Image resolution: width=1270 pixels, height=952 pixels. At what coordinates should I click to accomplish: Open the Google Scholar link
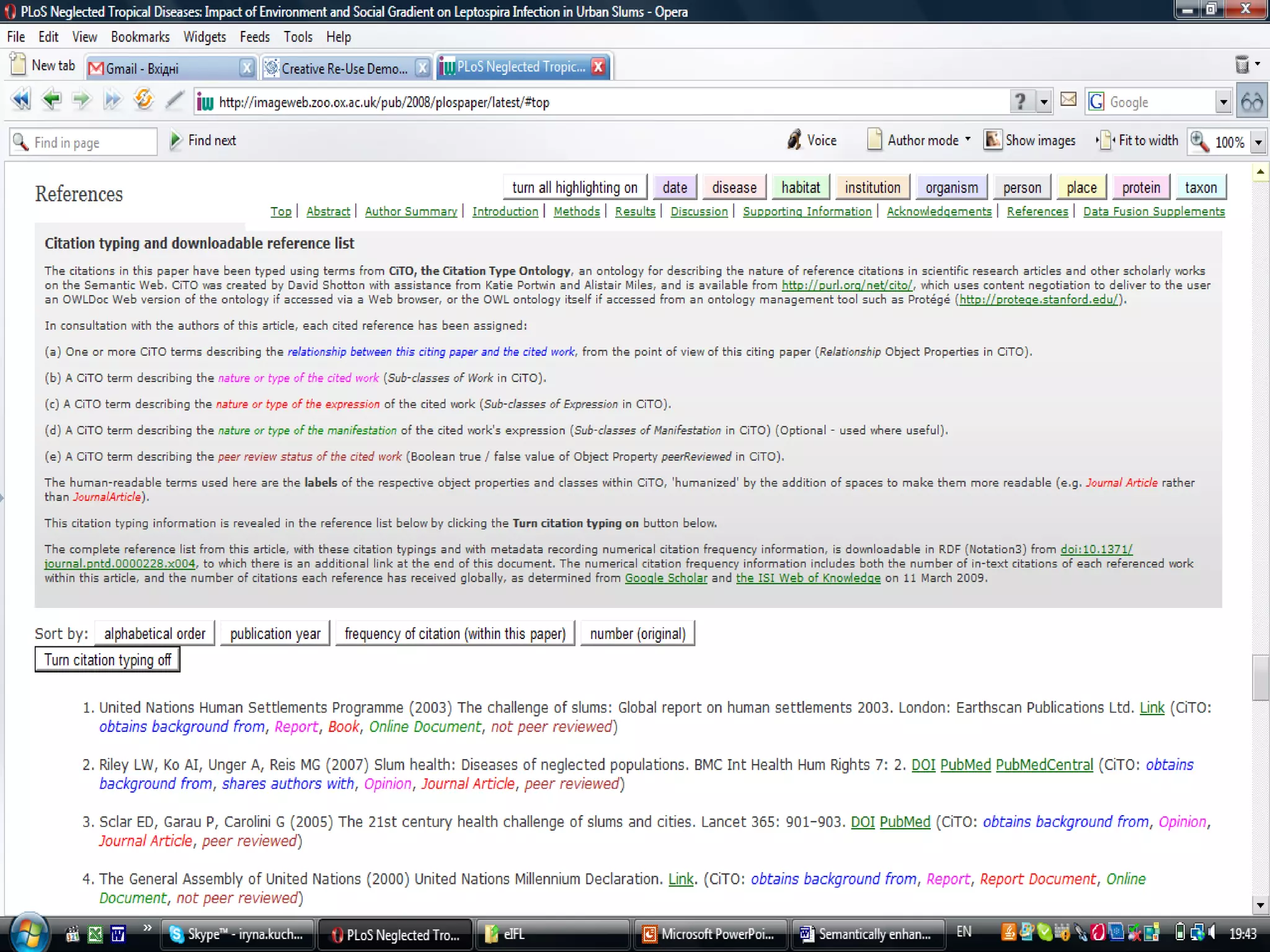click(665, 578)
